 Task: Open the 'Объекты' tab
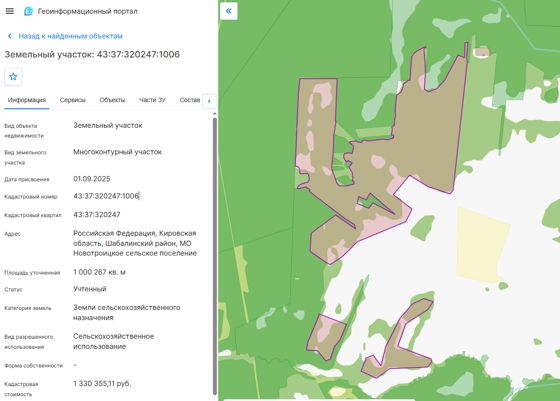click(112, 100)
